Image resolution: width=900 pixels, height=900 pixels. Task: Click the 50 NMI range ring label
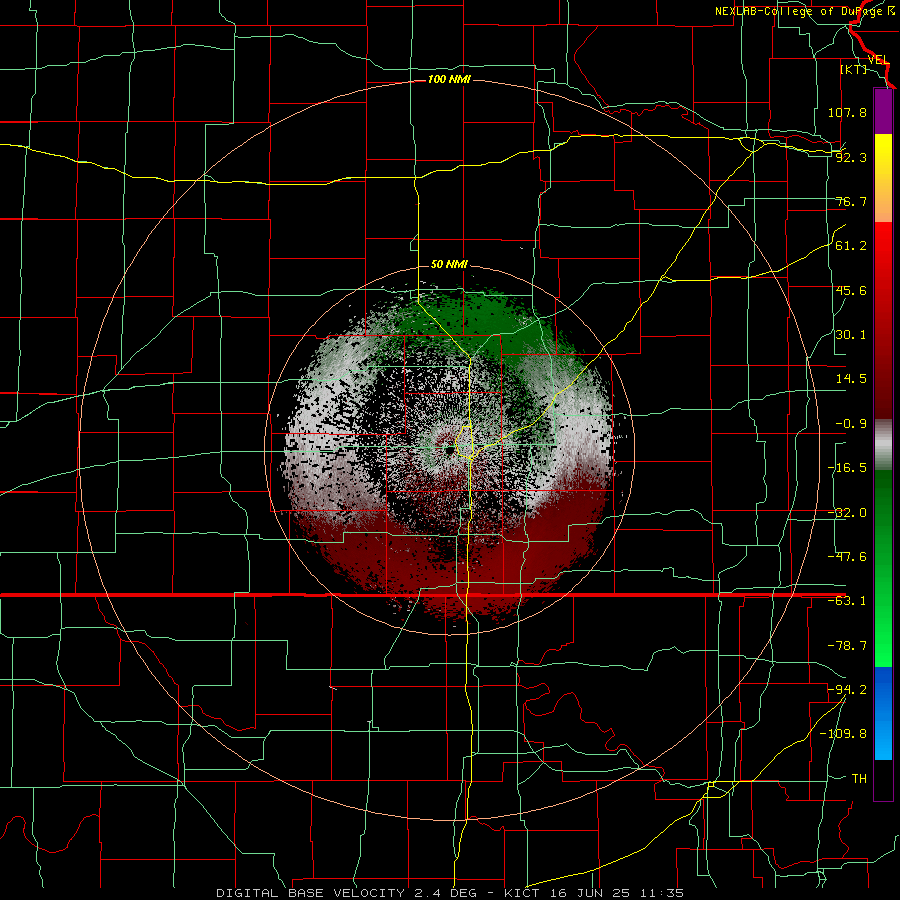(449, 264)
